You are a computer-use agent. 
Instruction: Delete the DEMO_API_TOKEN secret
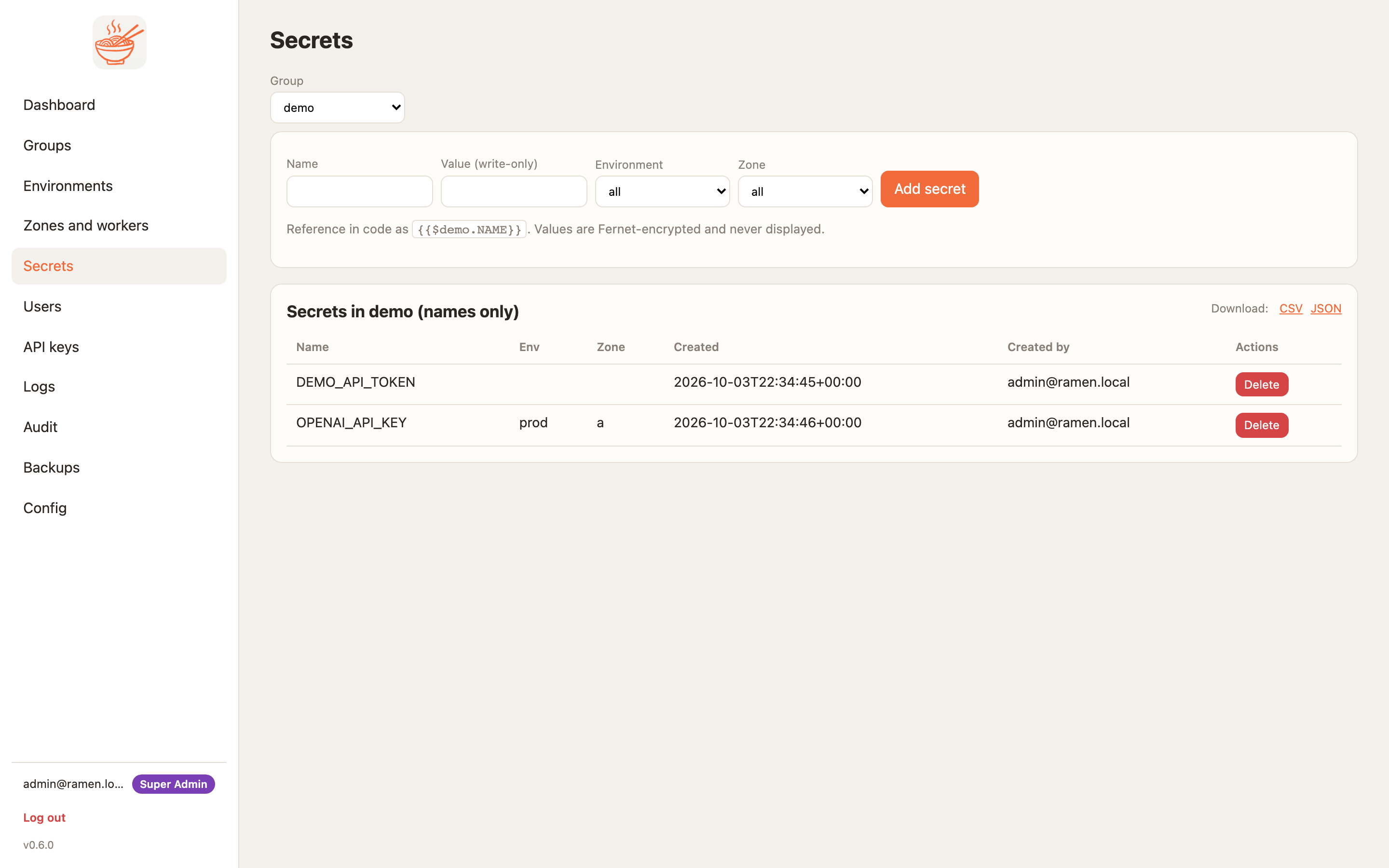point(1262,384)
